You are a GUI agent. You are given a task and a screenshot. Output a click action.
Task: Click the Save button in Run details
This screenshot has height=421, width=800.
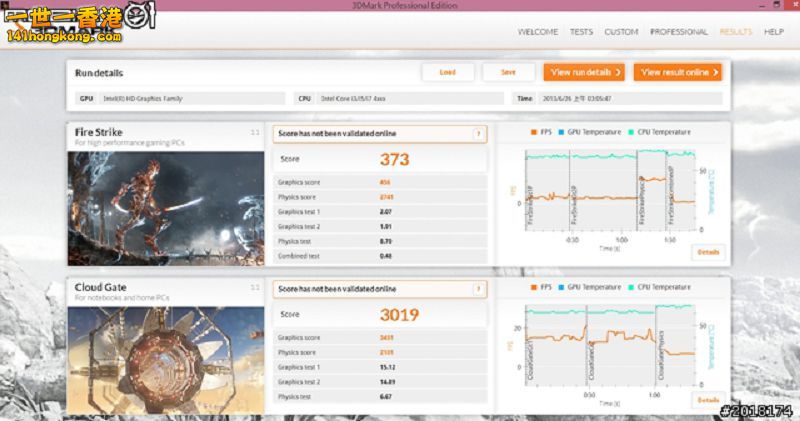tap(508, 72)
